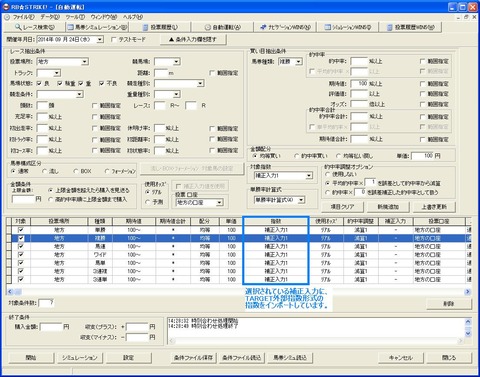480x377 pixels.
Task: Enable 範囲指定 checkbox next to 頭数
Action: pos(95,106)
